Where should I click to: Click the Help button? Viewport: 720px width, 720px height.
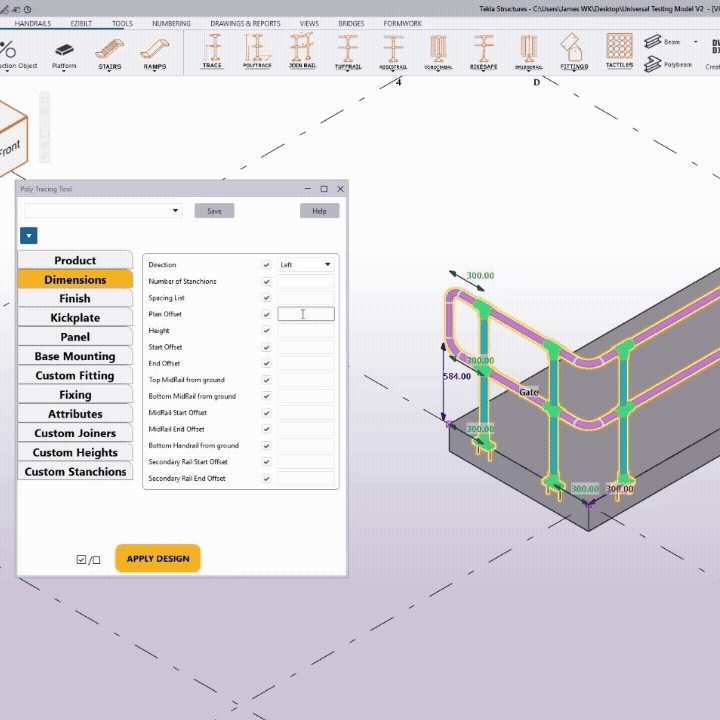[x=319, y=211]
